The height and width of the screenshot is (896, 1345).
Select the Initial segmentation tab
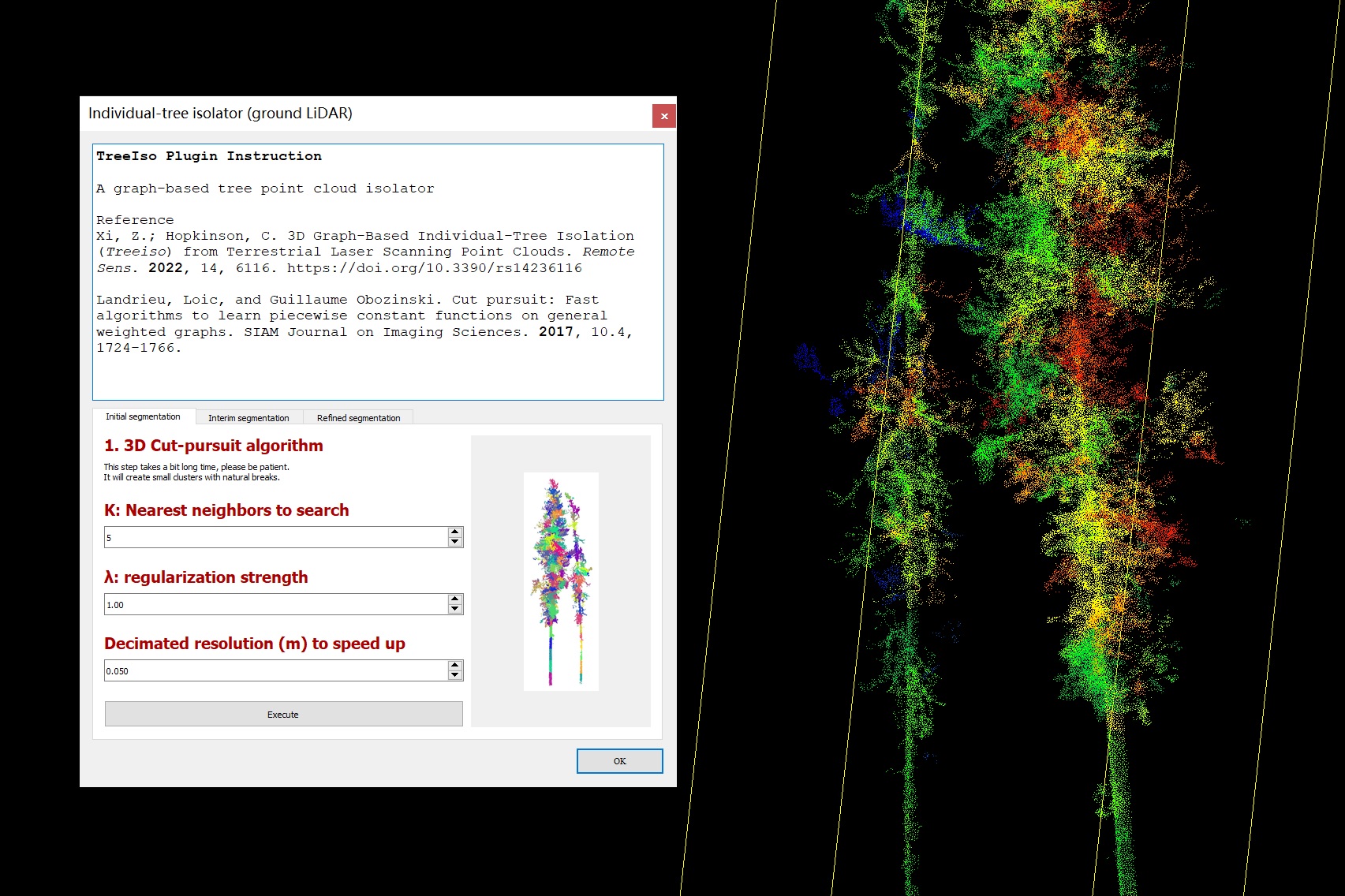pos(143,416)
